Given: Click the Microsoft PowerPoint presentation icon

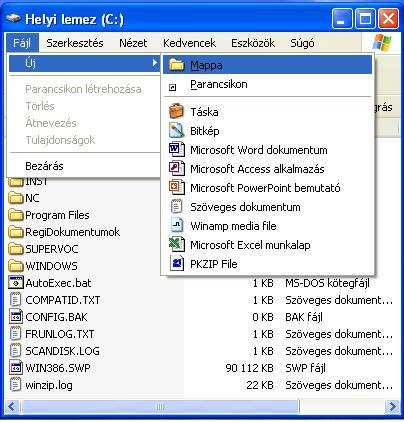Looking at the screenshot, I should coord(176,187).
